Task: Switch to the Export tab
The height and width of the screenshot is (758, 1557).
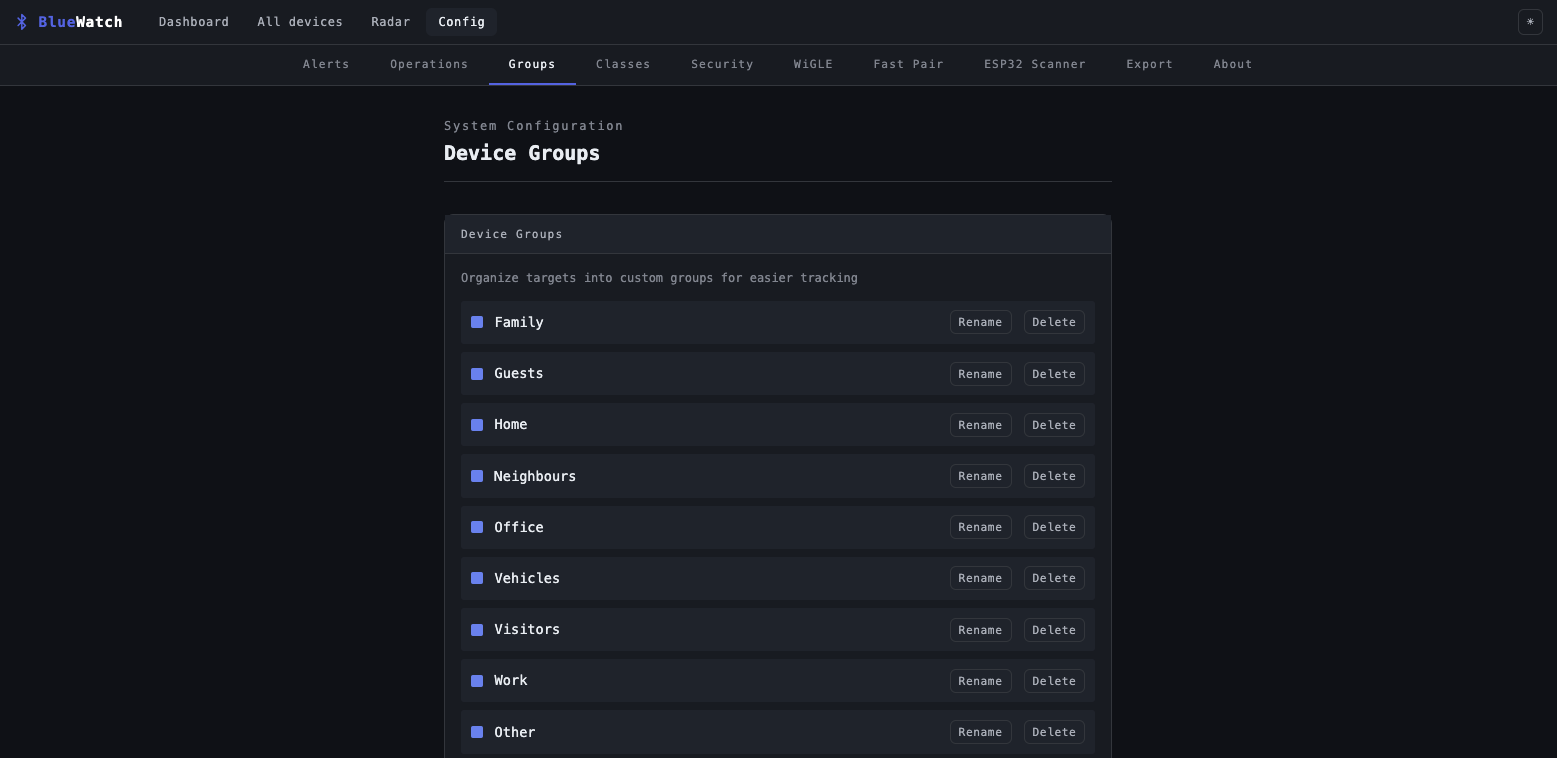Action: 1150,64
